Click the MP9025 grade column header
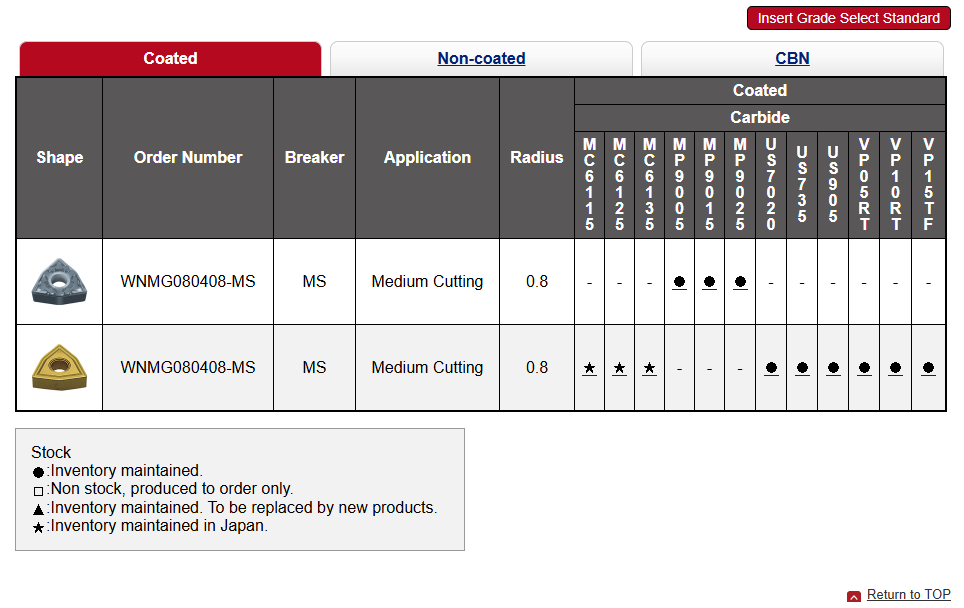 click(740, 184)
